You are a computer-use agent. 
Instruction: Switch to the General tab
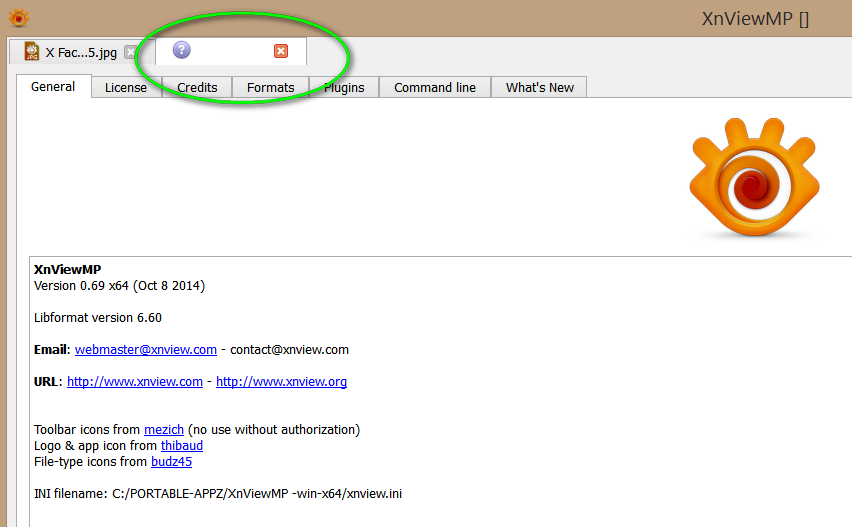click(x=53, y=87)
